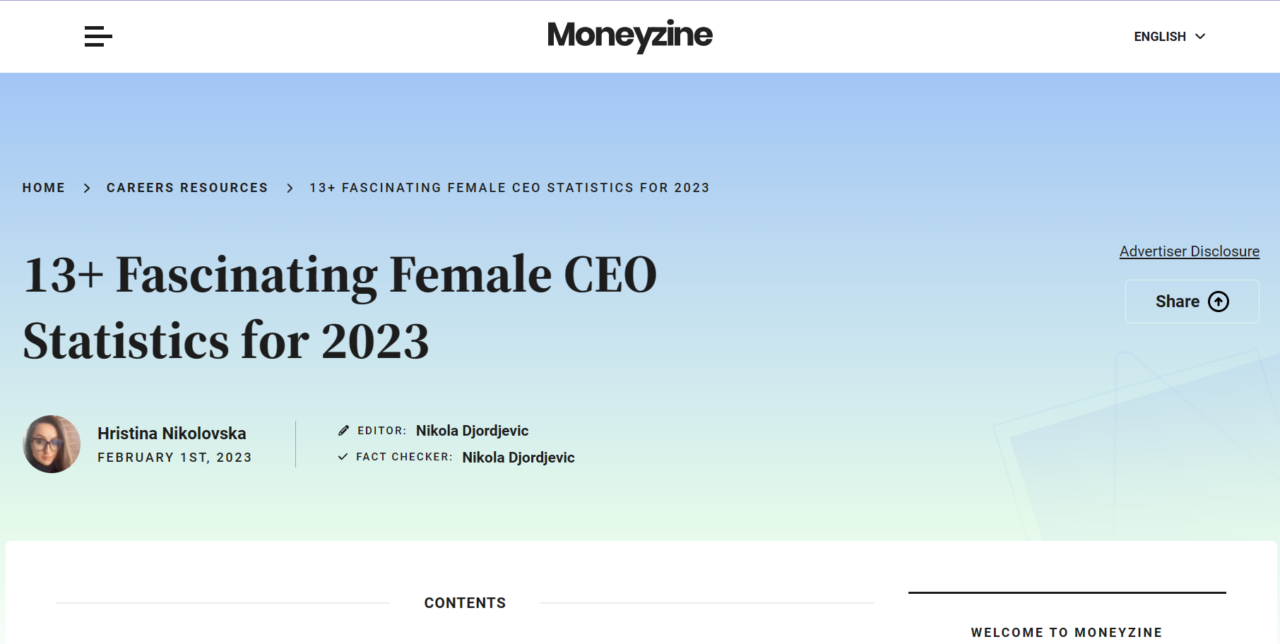Click the chevron beside ENGLISH
Screen dimensions: 1280x644
click(x=1200, y=37)
